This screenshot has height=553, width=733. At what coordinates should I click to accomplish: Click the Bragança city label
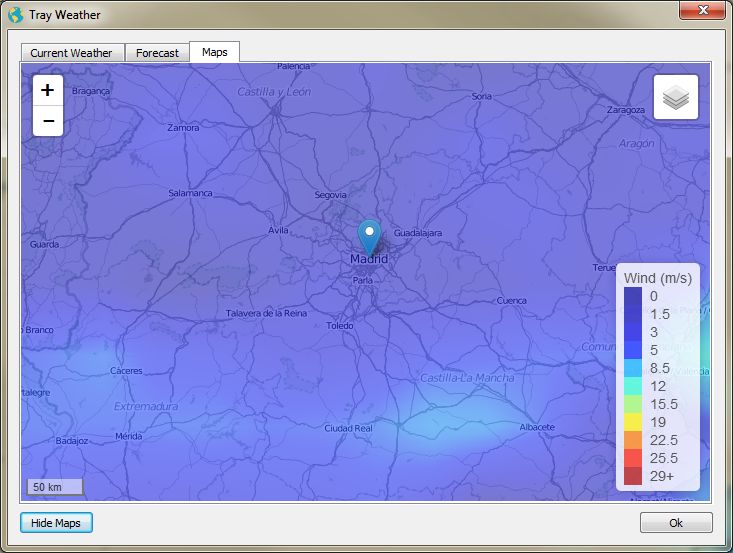[91, 91]
